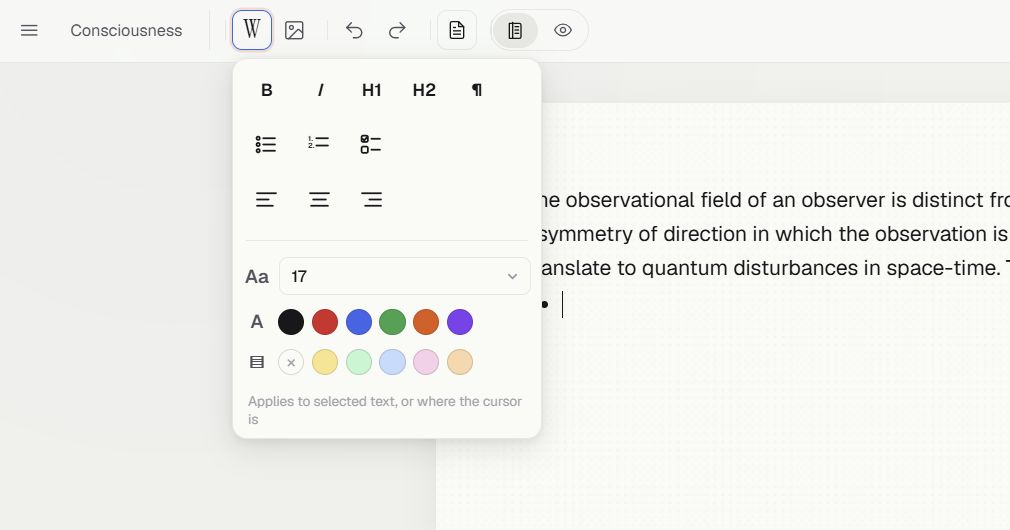Choose purple text color
The width and height of the screenshot is (1010, 530).
coord(460,322)
